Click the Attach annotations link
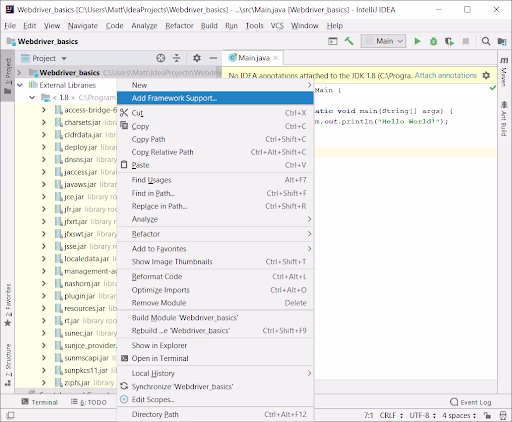The height and width of the screenshot is (422, 512). 446,75
